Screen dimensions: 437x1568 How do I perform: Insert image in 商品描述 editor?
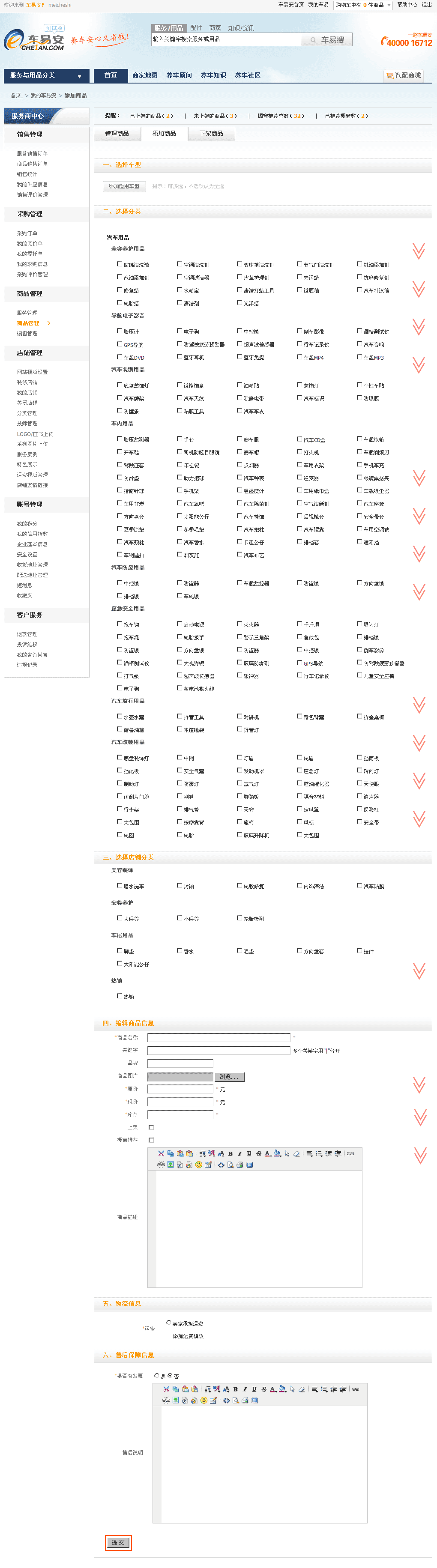[x=171, y=1165]
